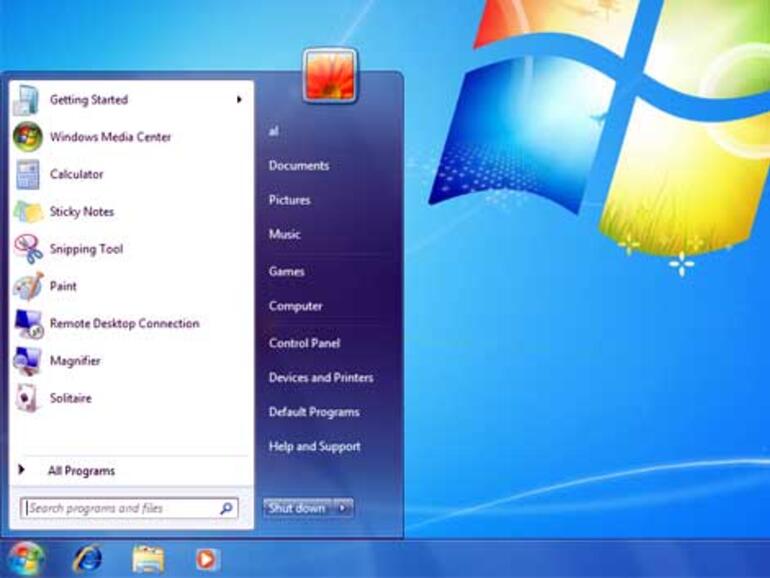Open Computer from the Start menu

click(295, 306)
